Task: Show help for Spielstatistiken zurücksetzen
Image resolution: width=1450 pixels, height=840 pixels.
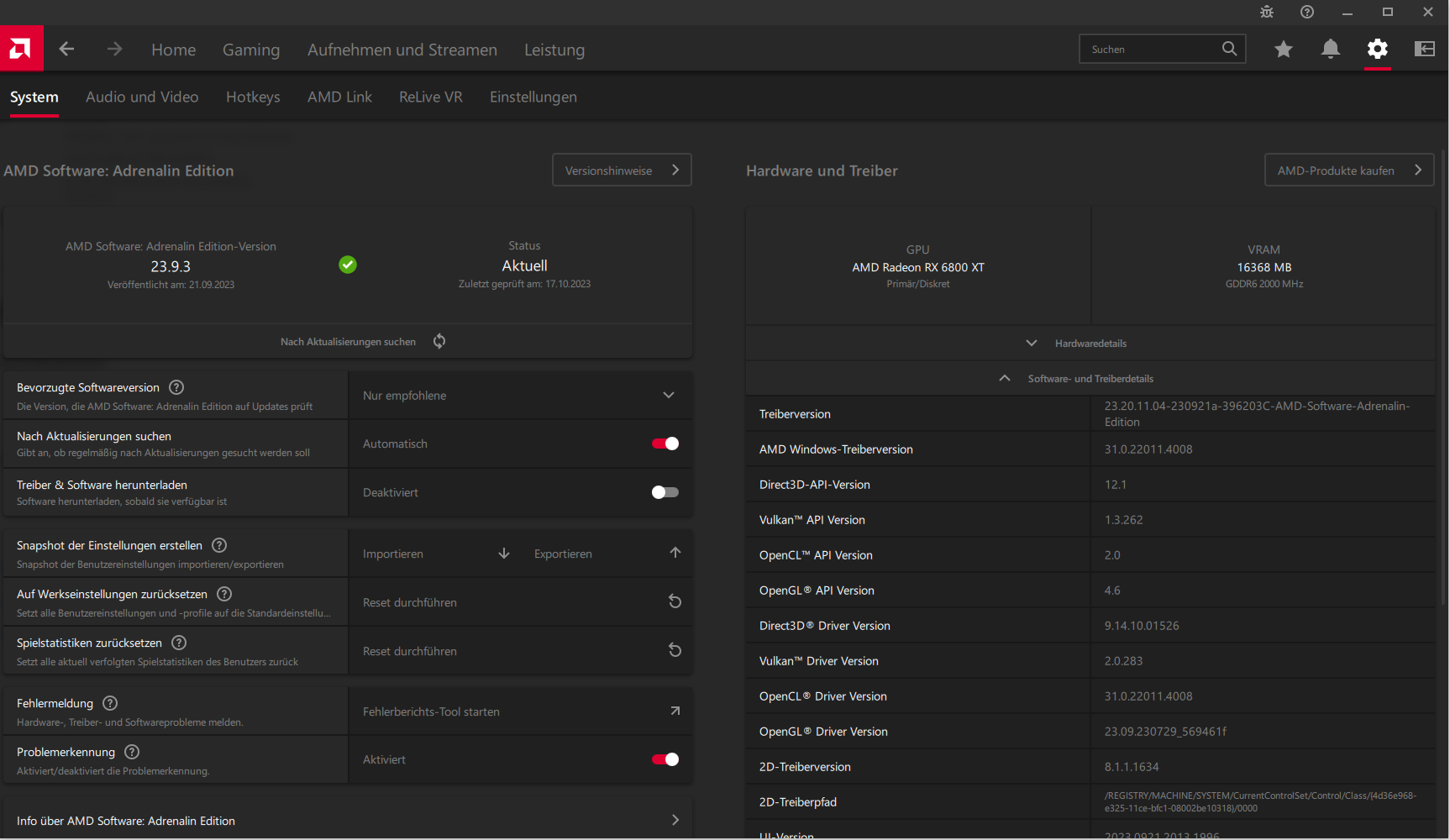Action: (x=179, y=643)
